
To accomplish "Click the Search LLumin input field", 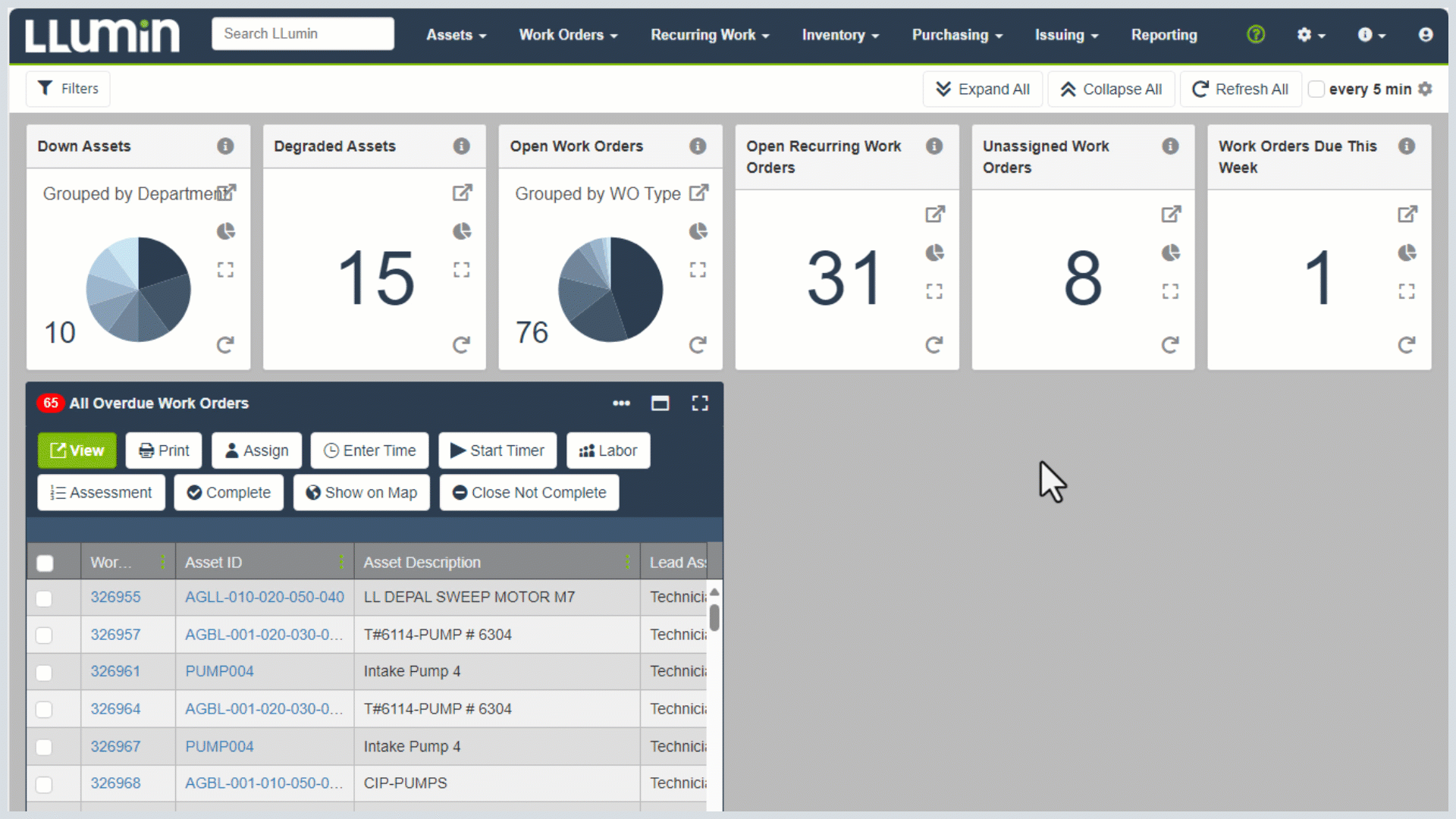I will (303, 34).
